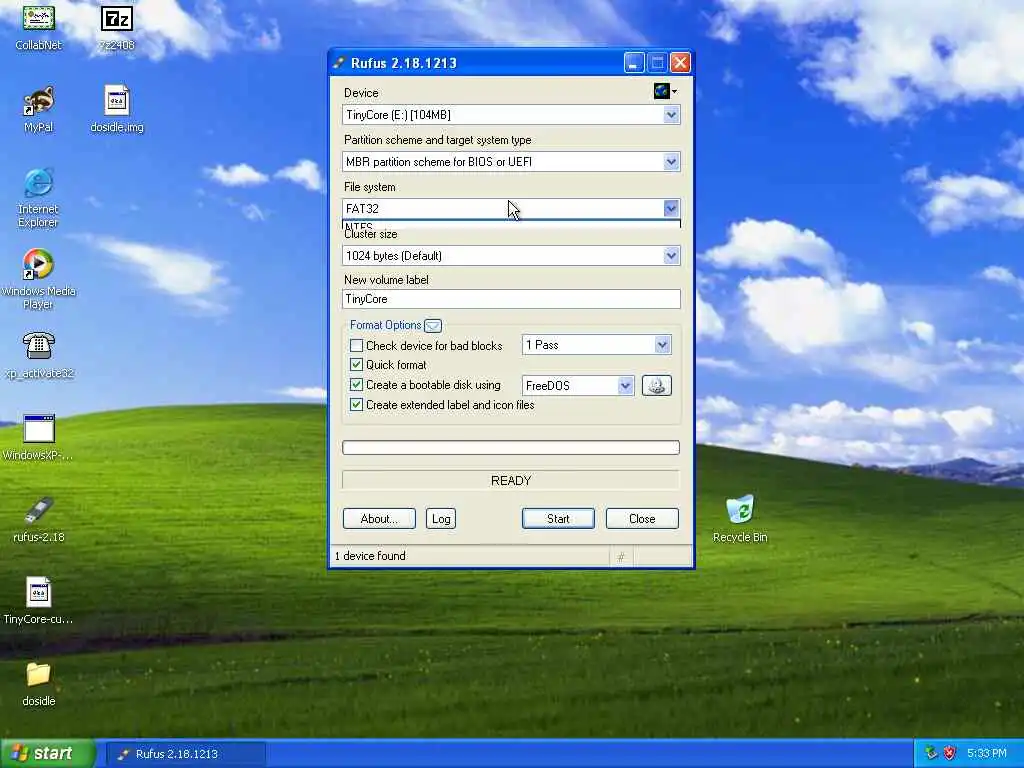Uncheck Create extended label and icon files

click(x=357, y=405)
